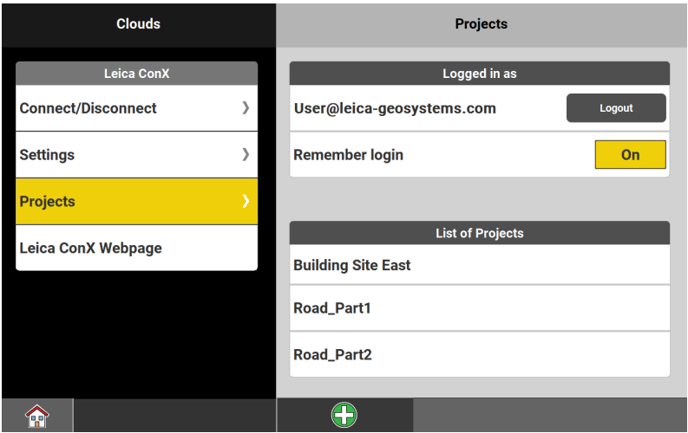The height and width of the screenshot is (433, 688).
Task: Open the Leica ConX Webpage link
Action: point(90,248)
